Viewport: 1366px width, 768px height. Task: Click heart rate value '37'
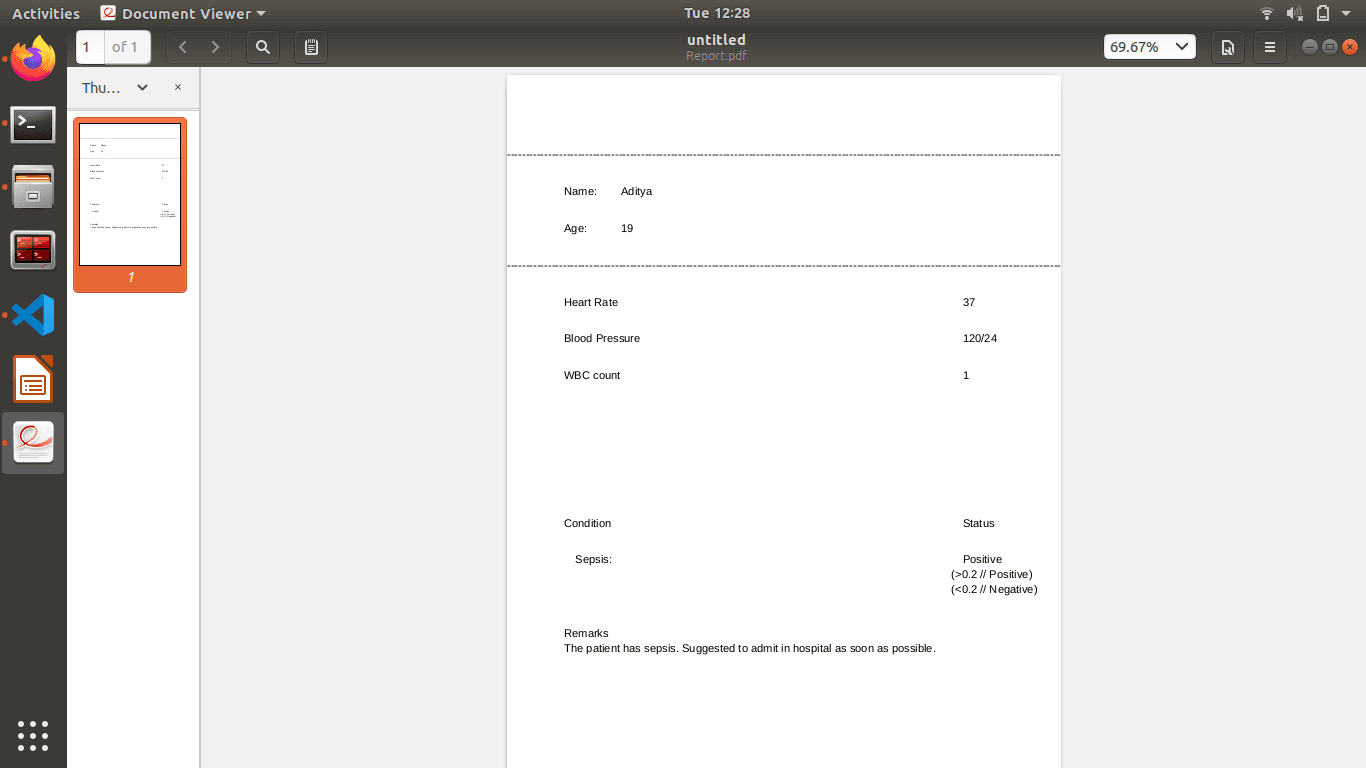969,302
